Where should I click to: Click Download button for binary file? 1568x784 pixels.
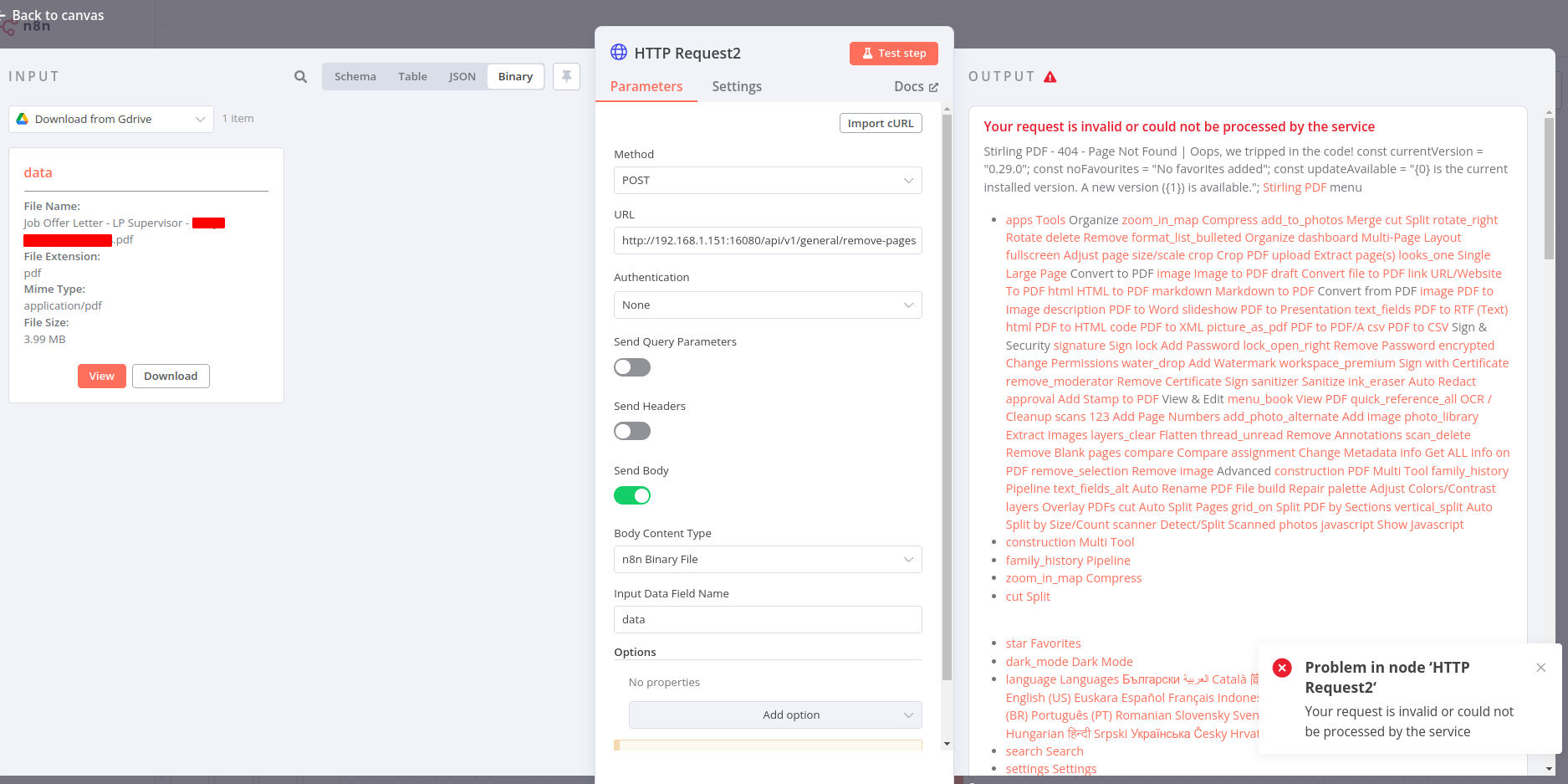click(x=171, y=376)
